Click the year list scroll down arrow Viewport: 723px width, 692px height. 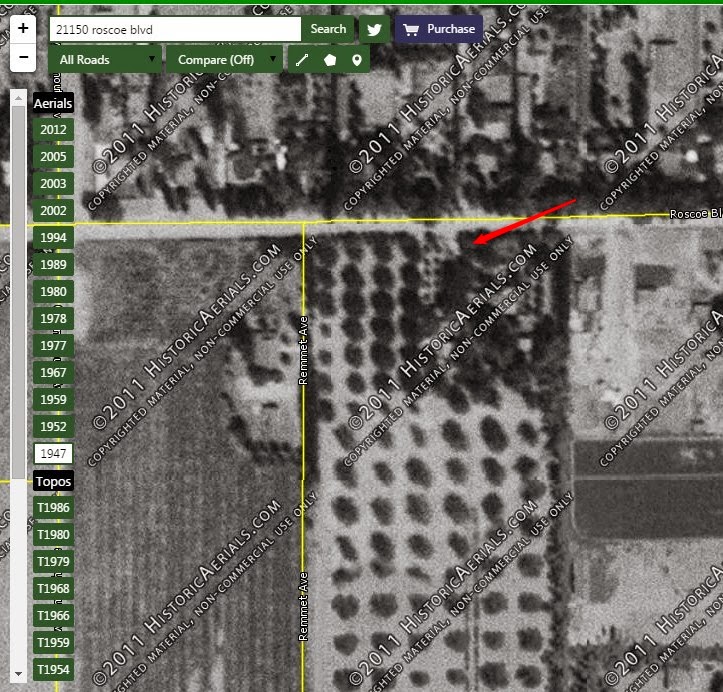pos(18,674)
